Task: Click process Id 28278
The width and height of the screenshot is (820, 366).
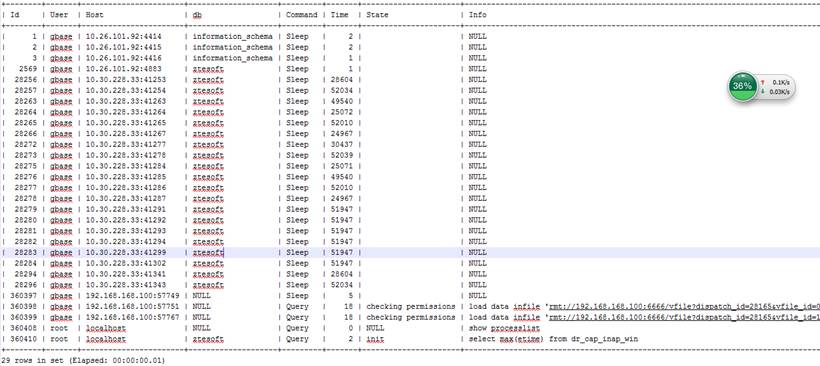Action: pos(25,199)
